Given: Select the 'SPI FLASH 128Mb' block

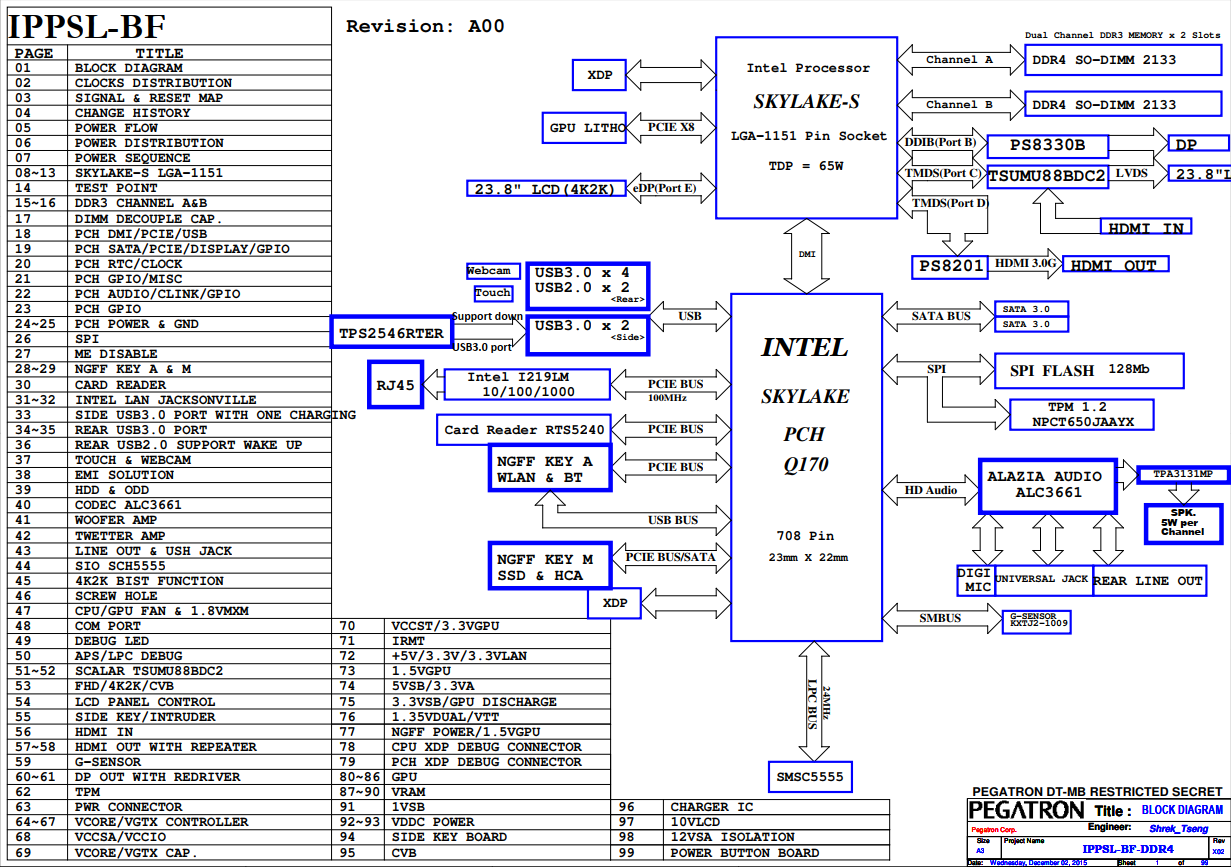Looking at the screenshot, I should coord(1089,370).
